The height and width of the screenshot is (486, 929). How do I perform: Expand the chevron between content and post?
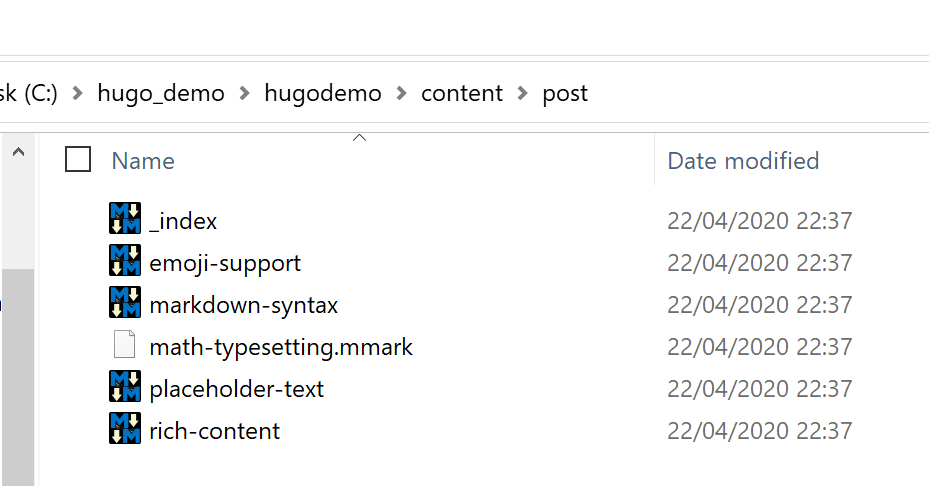click(x=522, y=93)
